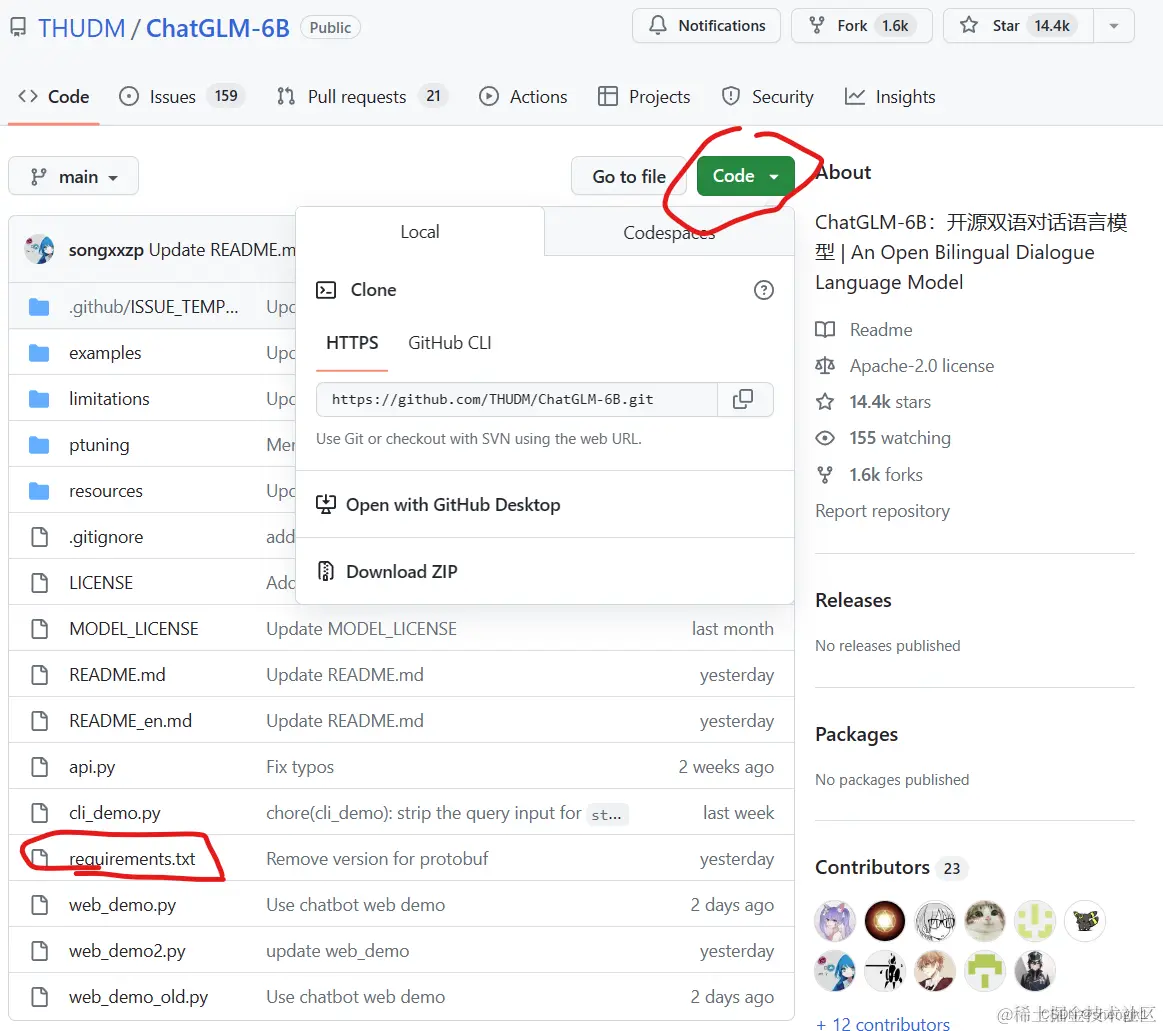Select the Local tab in clone popup
This screenshot has width=1163, height=1031.
point(420,232)
